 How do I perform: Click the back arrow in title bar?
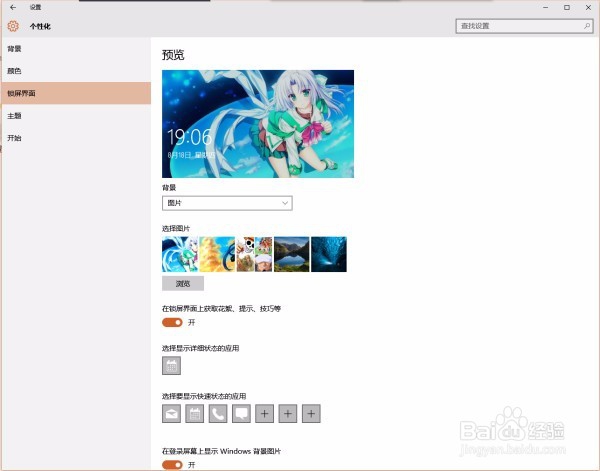(x=13, y=7)
